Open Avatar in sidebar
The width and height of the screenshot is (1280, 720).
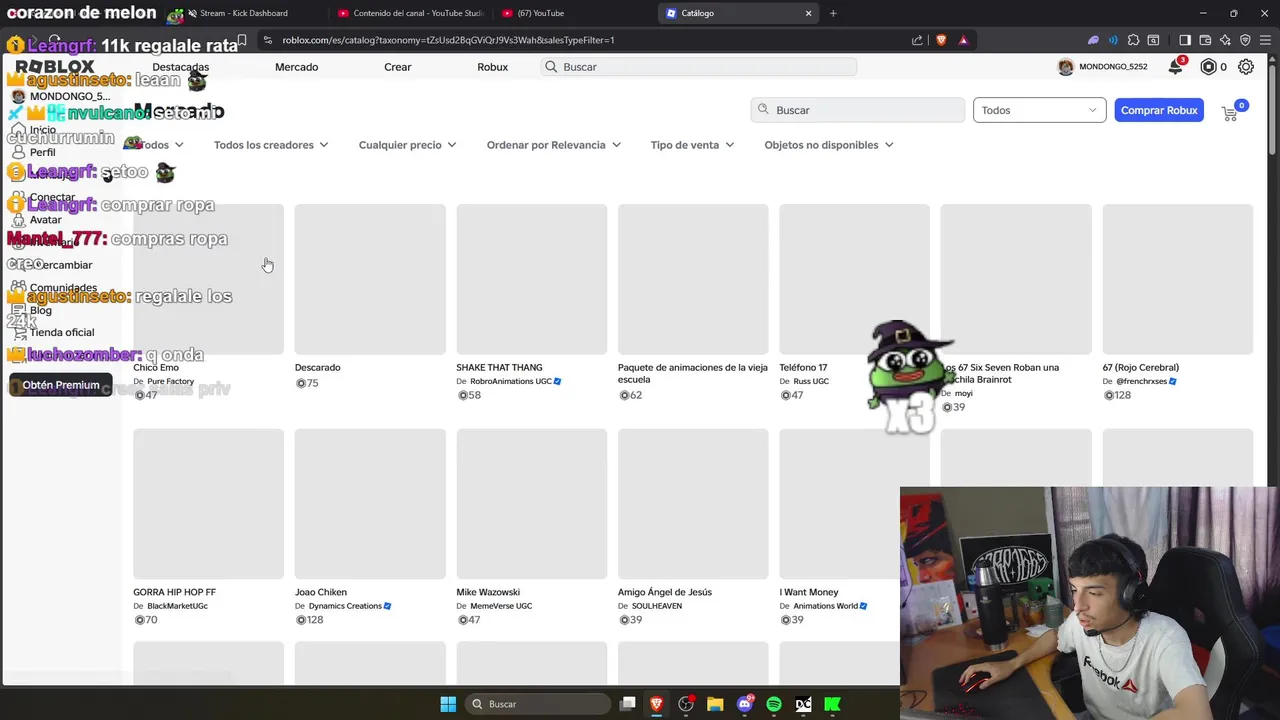(46, 220)
